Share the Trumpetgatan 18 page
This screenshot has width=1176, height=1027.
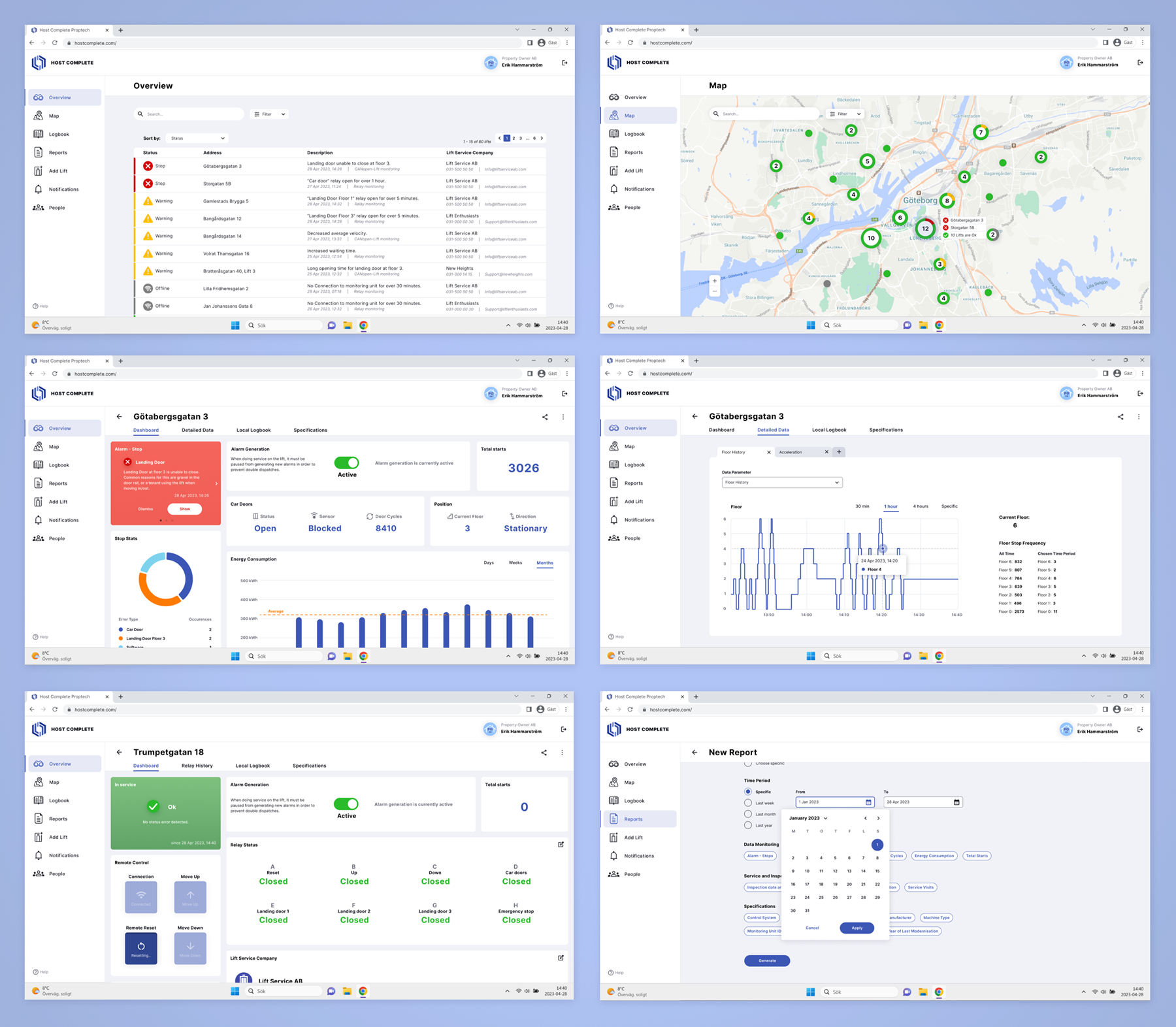(544, 753)
